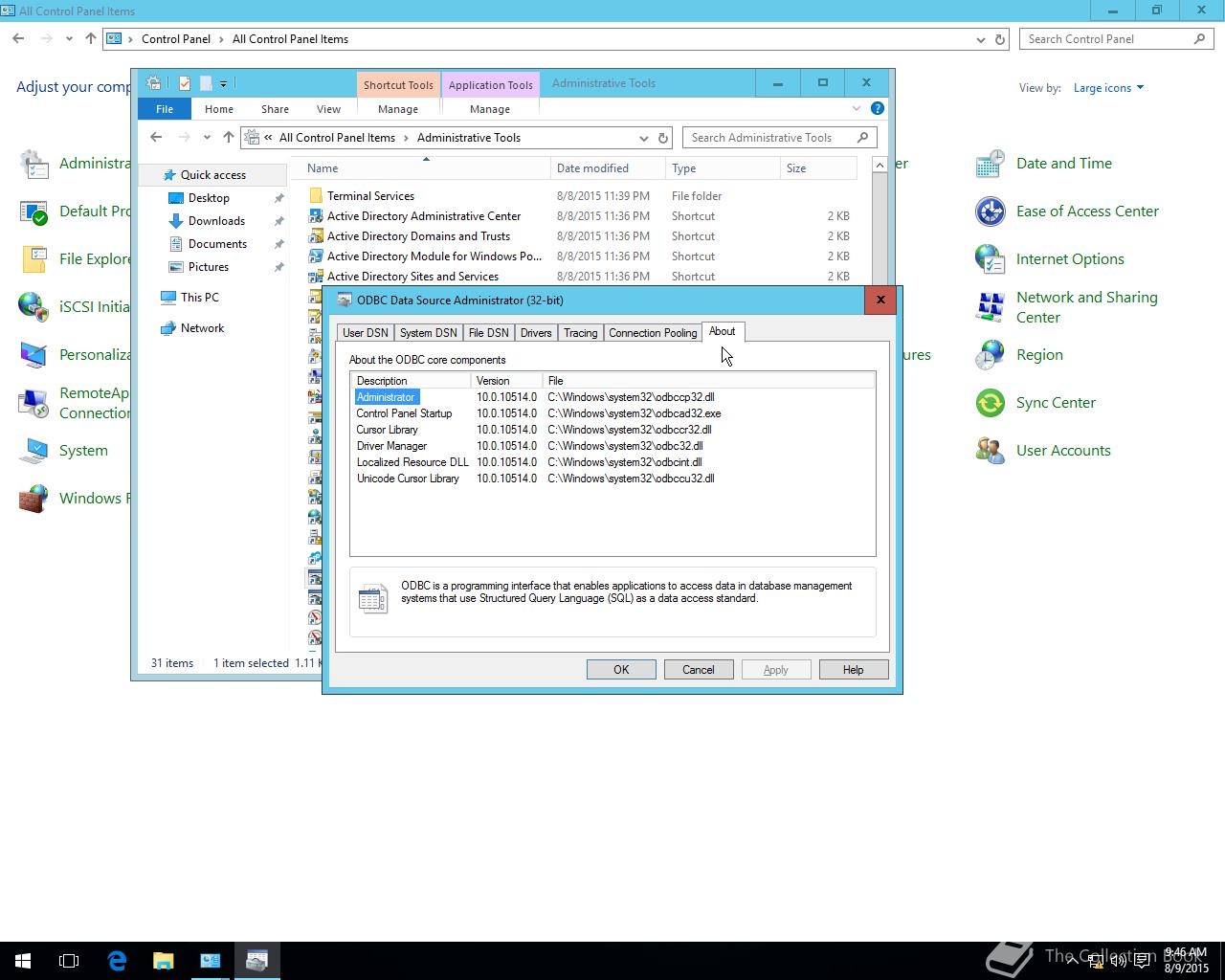Image resolution: width=1225 pixels, height=980 pixels.
Task: Open recent locations dropdown in Administrative Tools
Action: click(207, 138)
